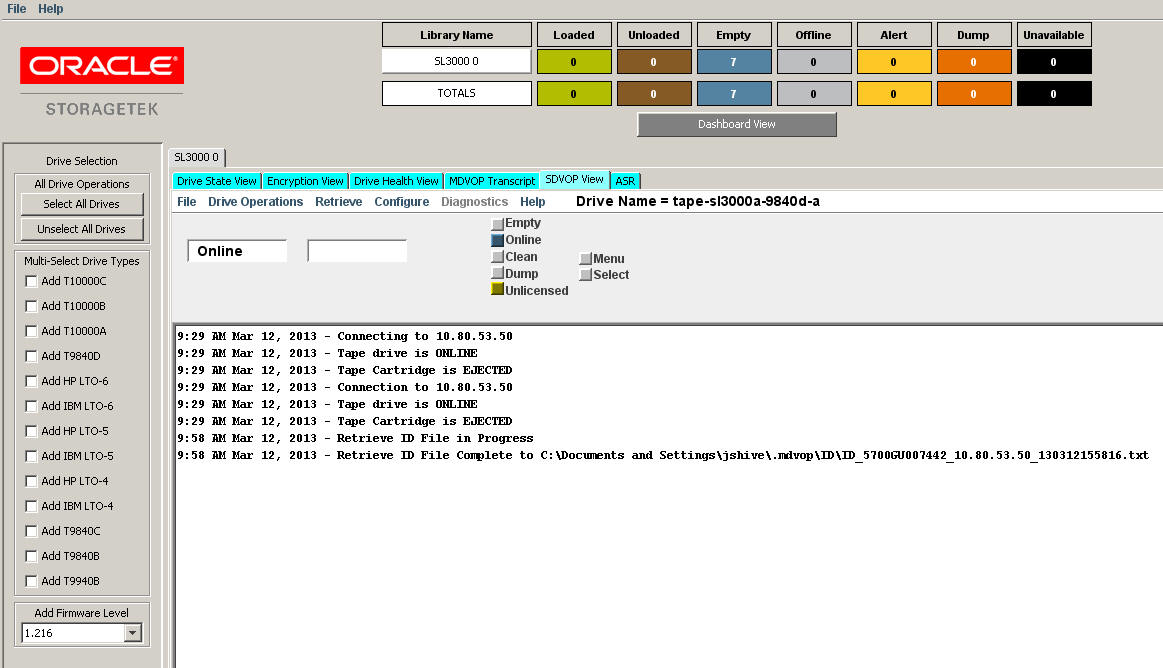This screenshot has height=668, width=1163.
Task: Open MDVOP Transcript tab
Action: 492,181
